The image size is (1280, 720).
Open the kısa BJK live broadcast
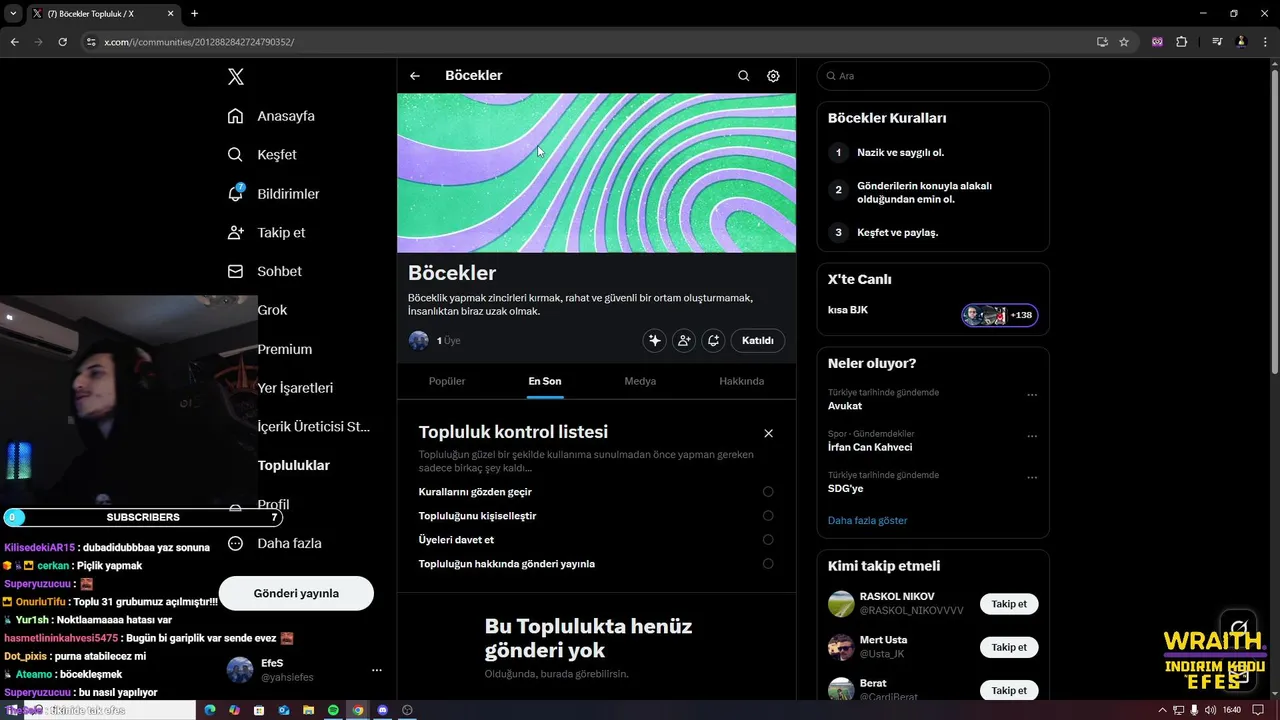848,310
